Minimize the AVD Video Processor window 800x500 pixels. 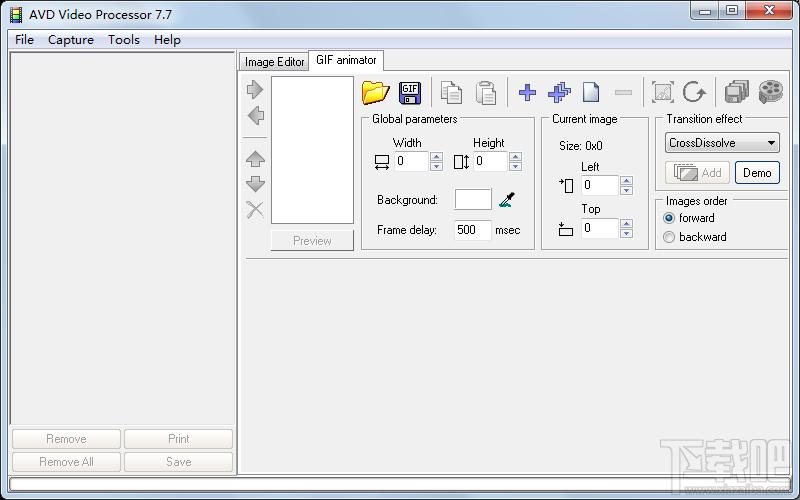705,10
